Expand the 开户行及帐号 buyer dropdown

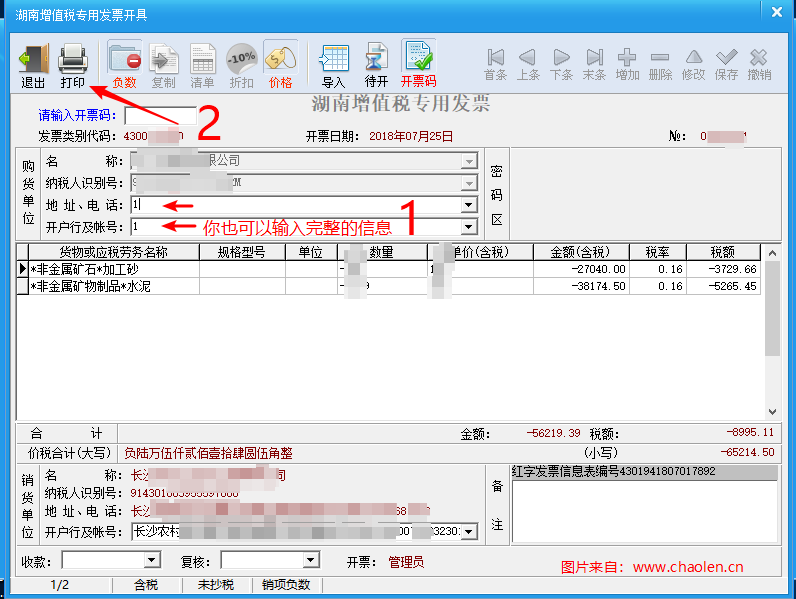coord(468,227)
